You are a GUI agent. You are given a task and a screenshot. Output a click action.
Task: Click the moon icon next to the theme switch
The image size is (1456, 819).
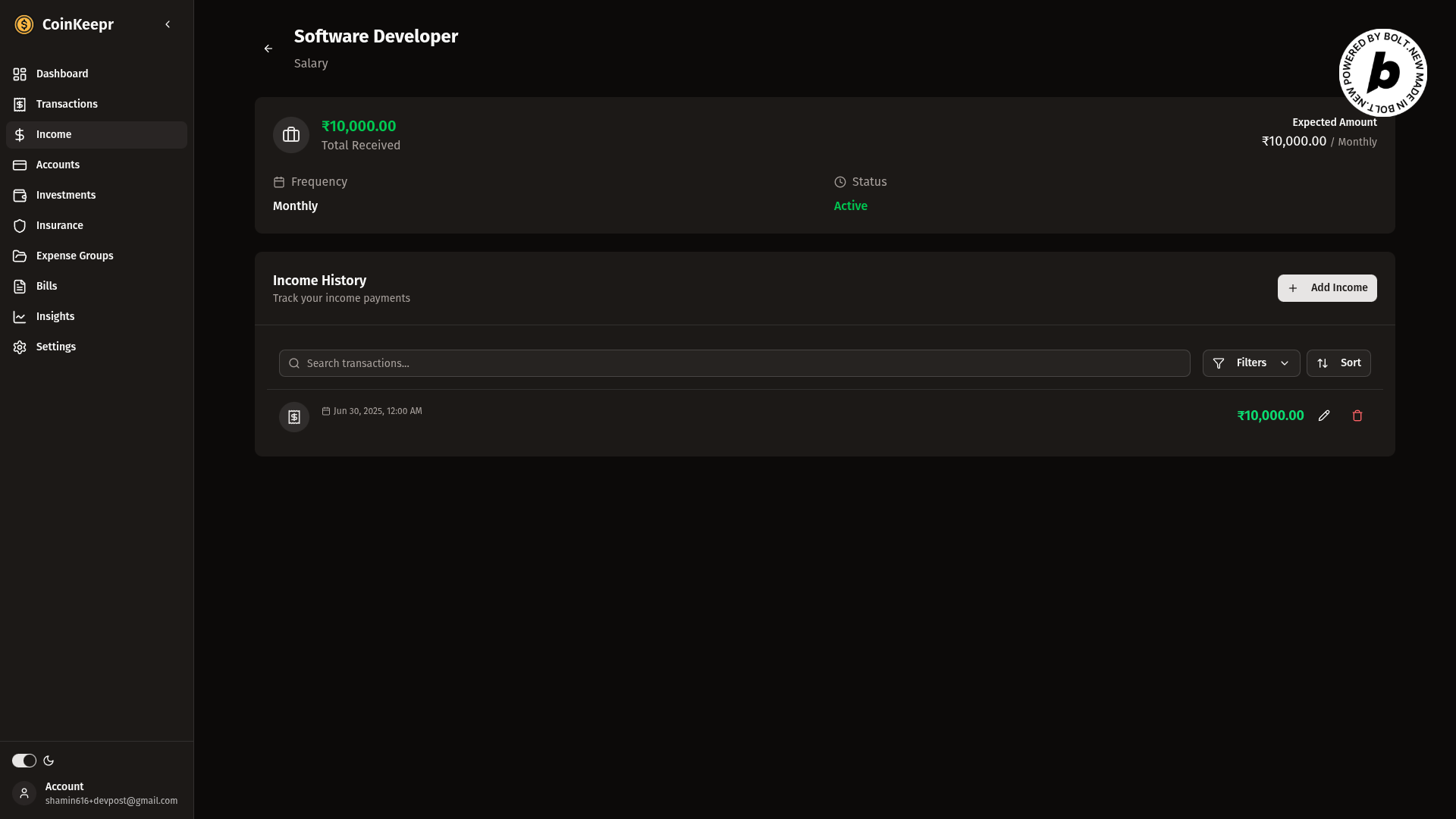pyautogui.click(x=49, y=761)
